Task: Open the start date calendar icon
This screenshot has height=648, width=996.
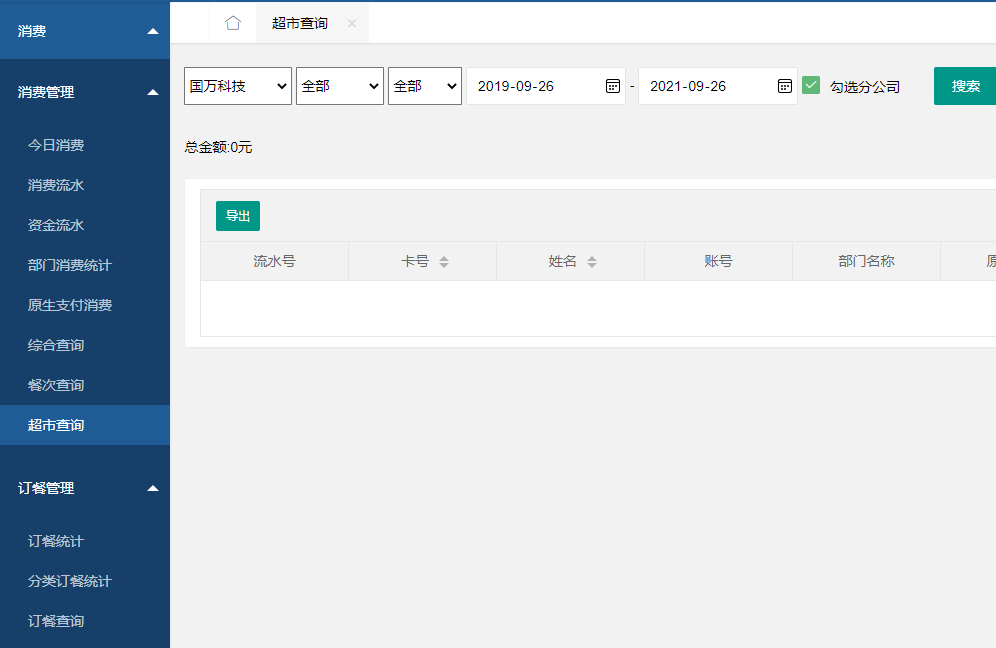Action: point(613,86)
